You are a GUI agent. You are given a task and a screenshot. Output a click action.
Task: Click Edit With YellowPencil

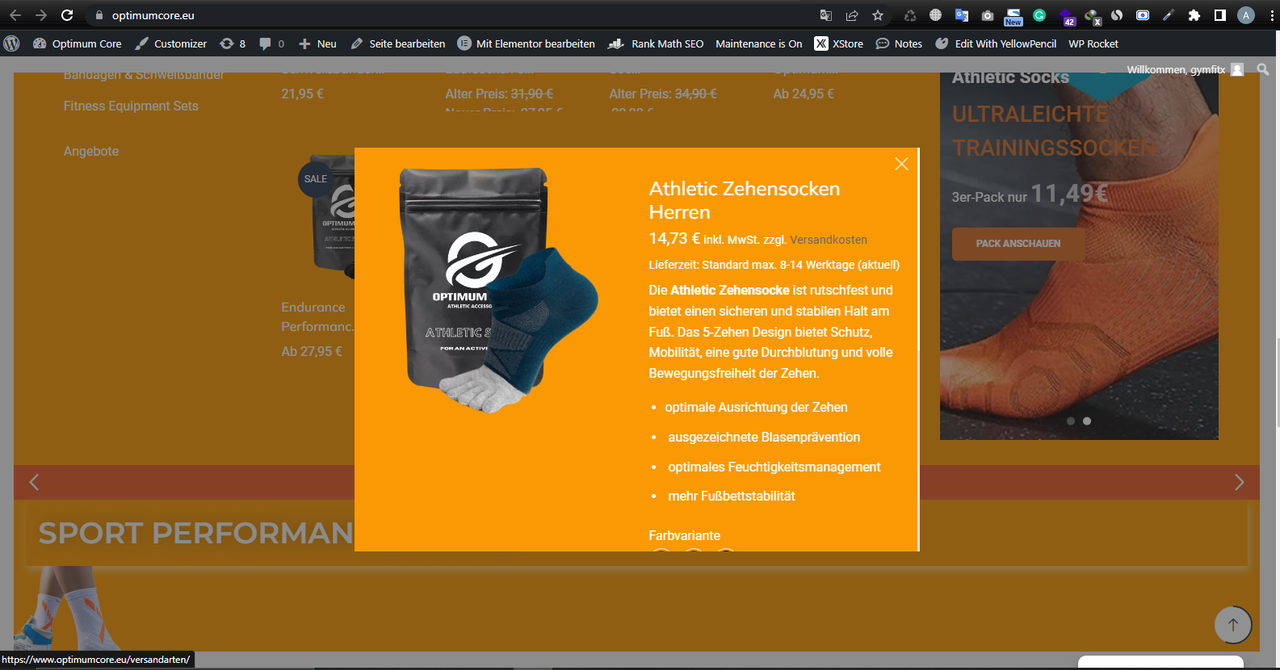pos(996,43)
